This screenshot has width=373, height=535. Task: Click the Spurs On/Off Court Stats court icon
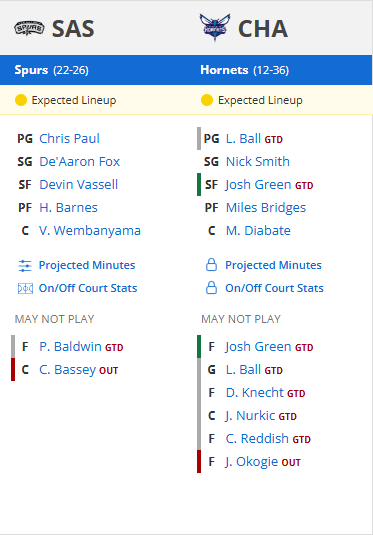pos(25,289)
